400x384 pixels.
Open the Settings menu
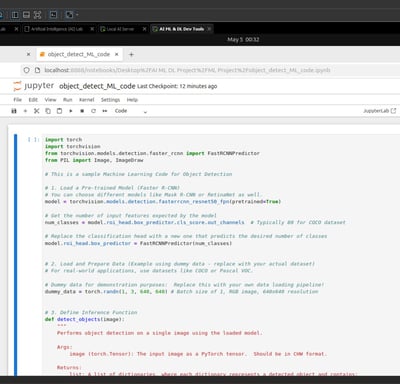(110, 100)
